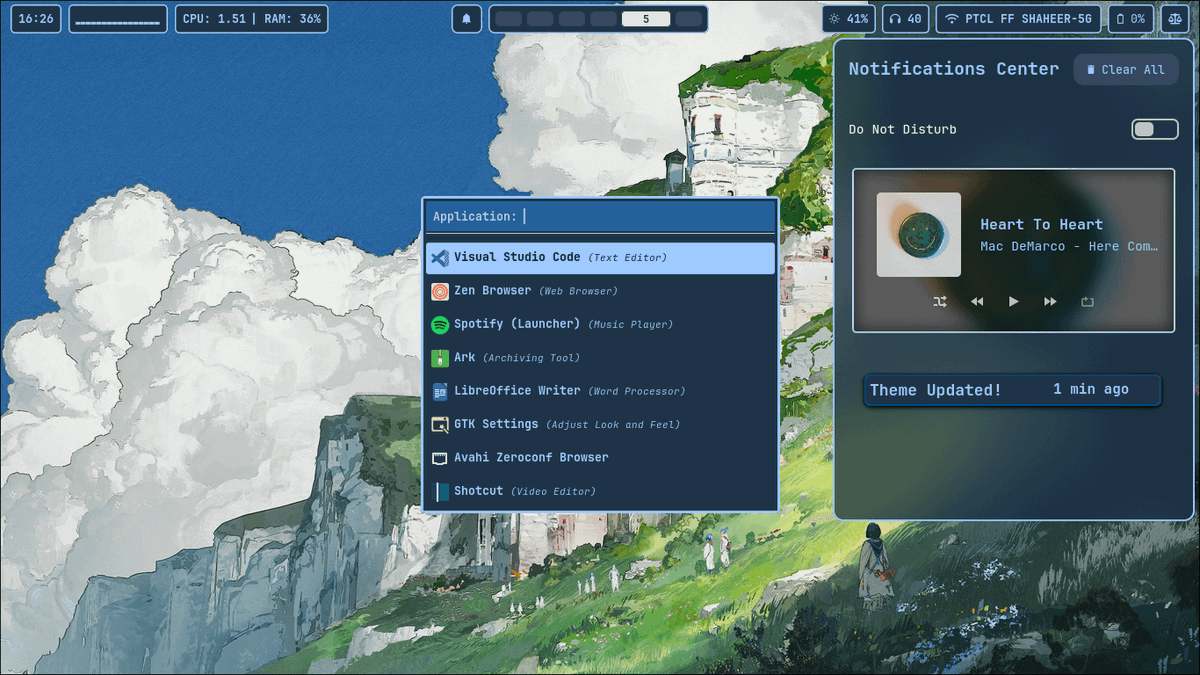Click the Visual Studio Code icon in launcher

tap(439, 258)
